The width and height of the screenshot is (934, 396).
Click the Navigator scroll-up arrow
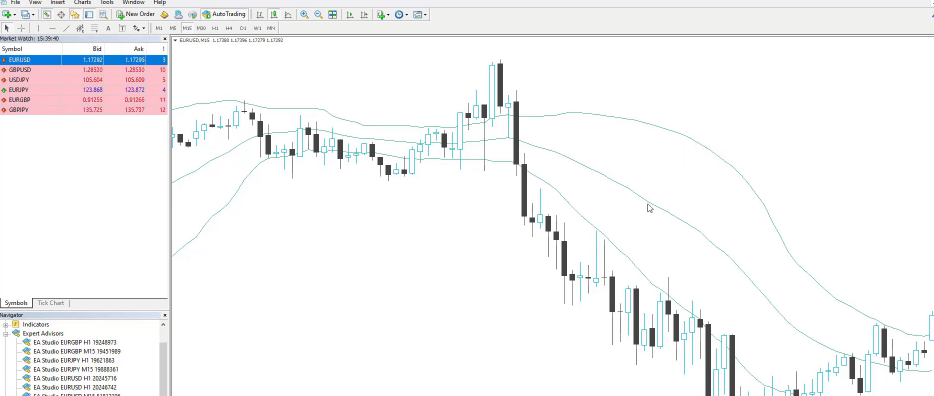(x=164, y=325)
